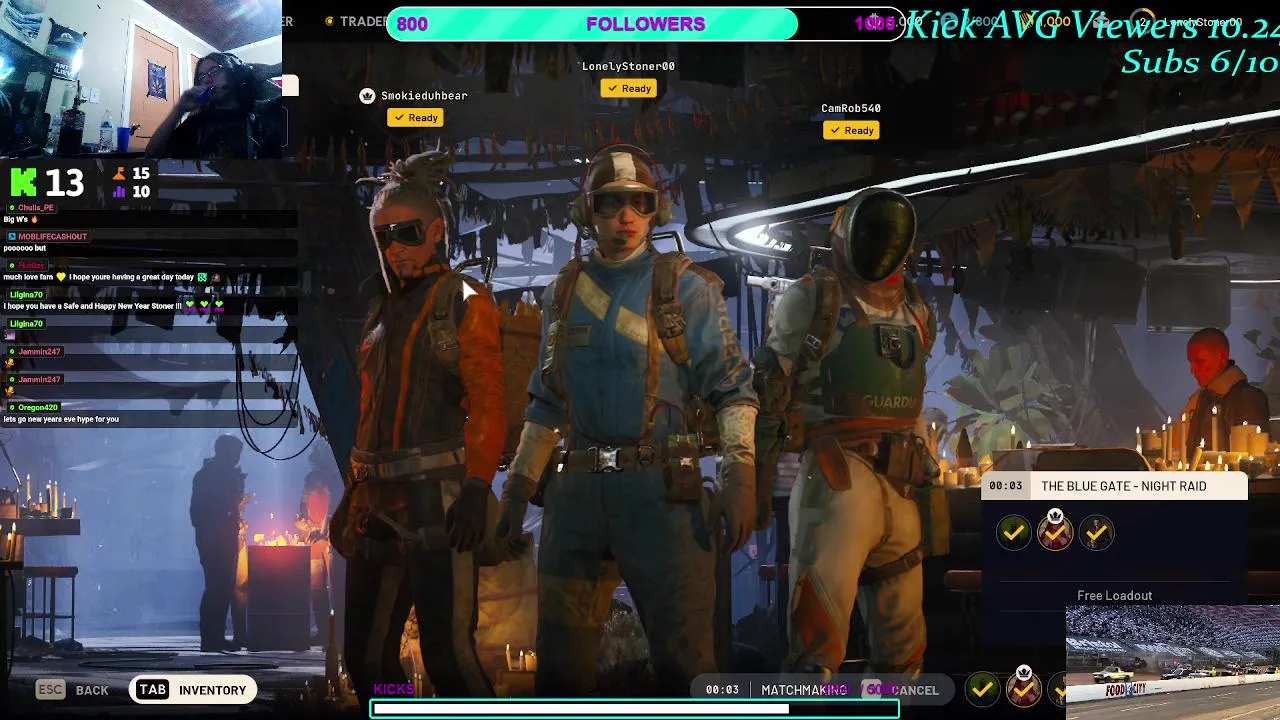Click the green heart emotes in Lilgina70 message

[203, 305]
